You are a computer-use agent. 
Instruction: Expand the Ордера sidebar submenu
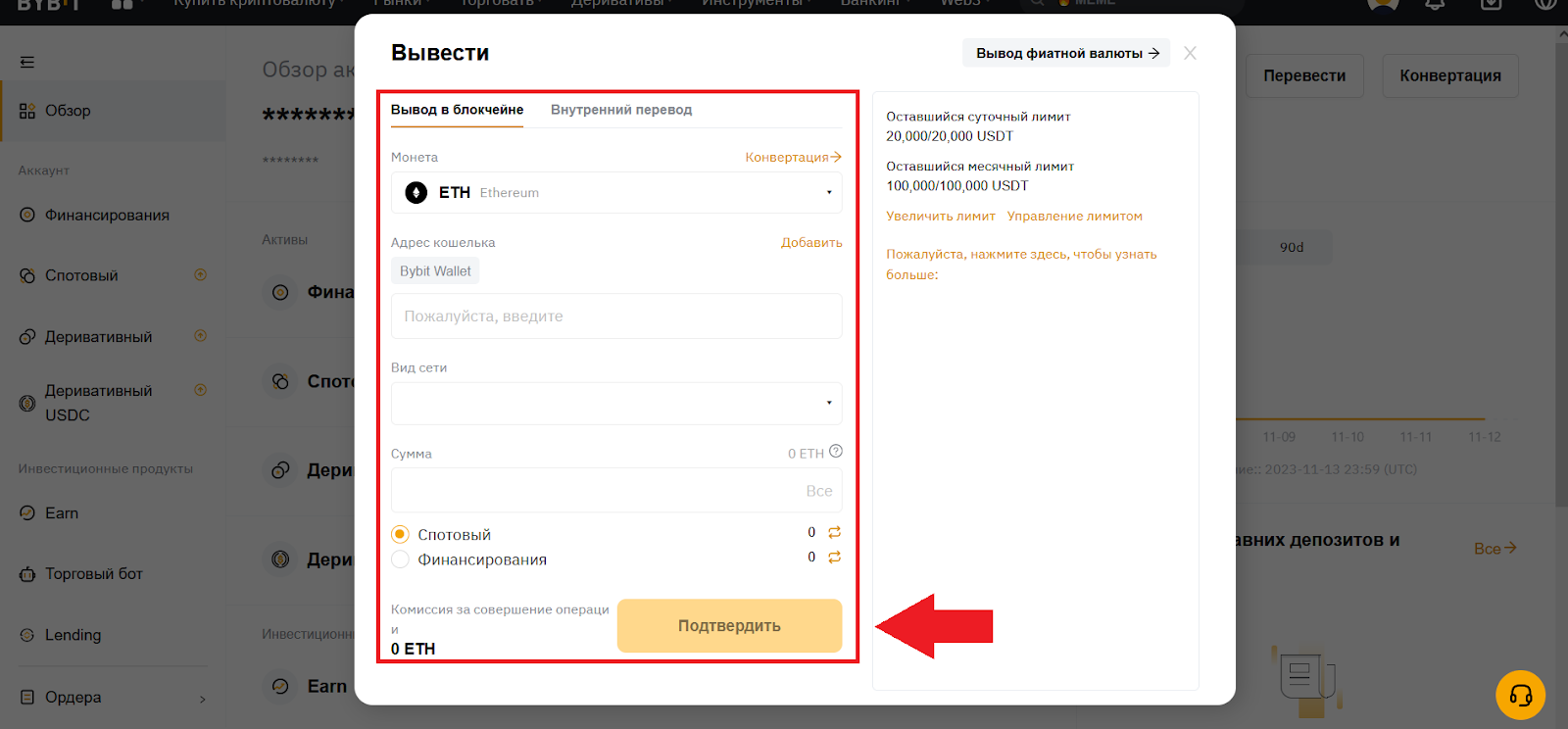tap(203, 699)
